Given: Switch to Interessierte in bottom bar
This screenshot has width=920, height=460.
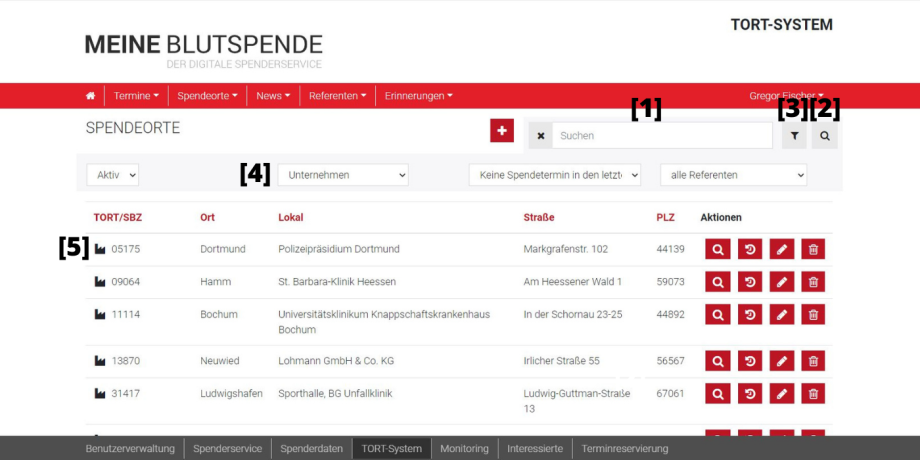Looking at the screenshot, I should coord(535,449).
